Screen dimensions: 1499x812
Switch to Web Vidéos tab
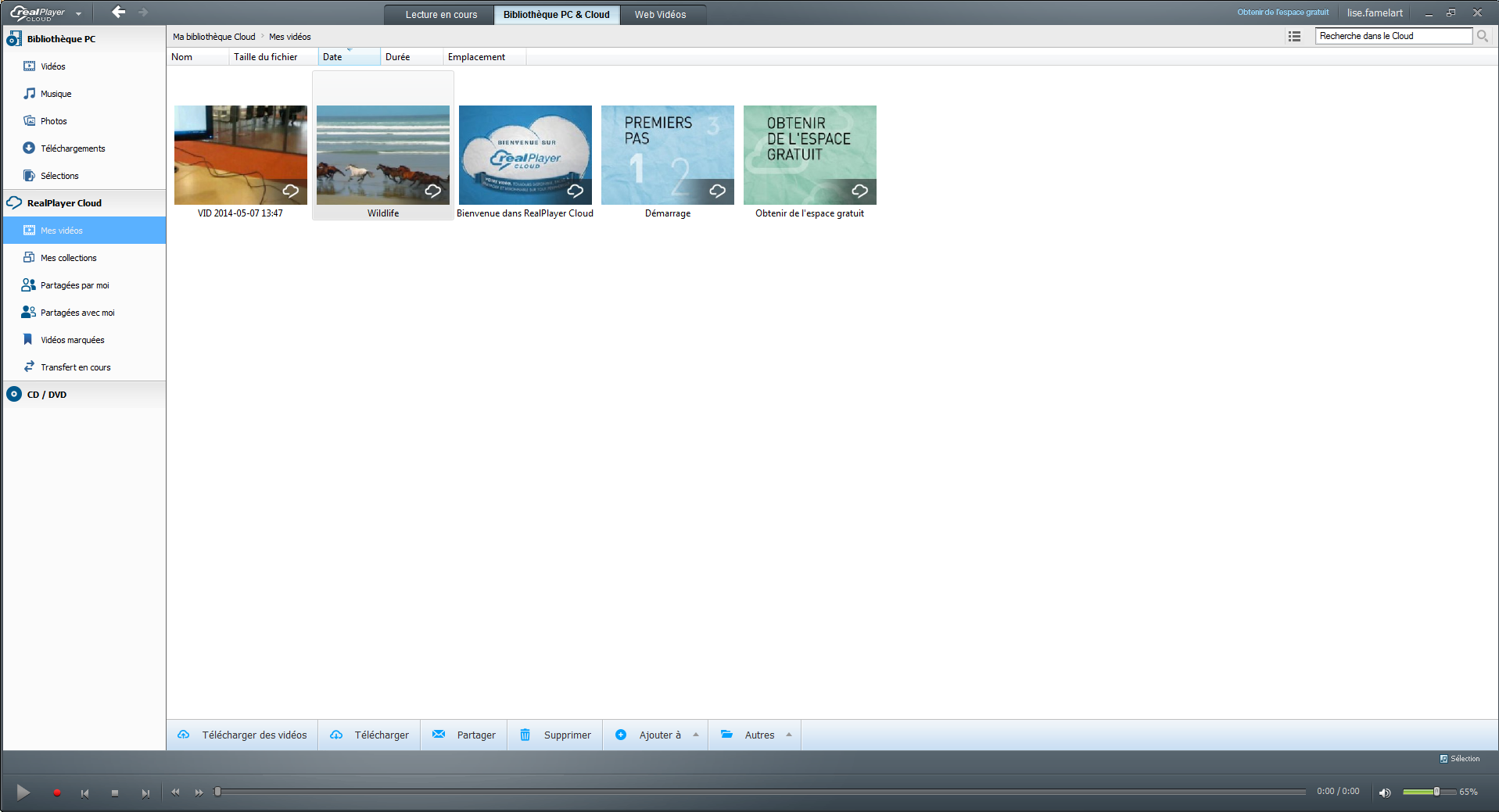[661, 15]
